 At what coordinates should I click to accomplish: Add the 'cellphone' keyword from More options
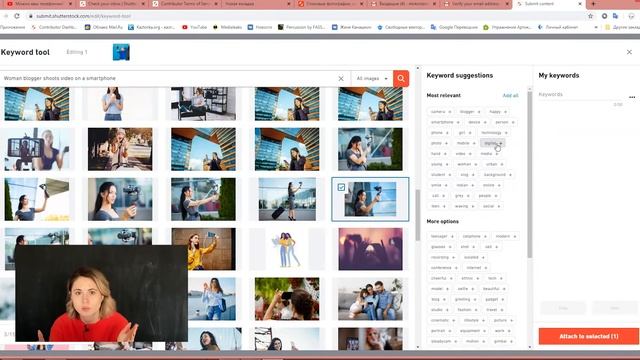point(474,236)
